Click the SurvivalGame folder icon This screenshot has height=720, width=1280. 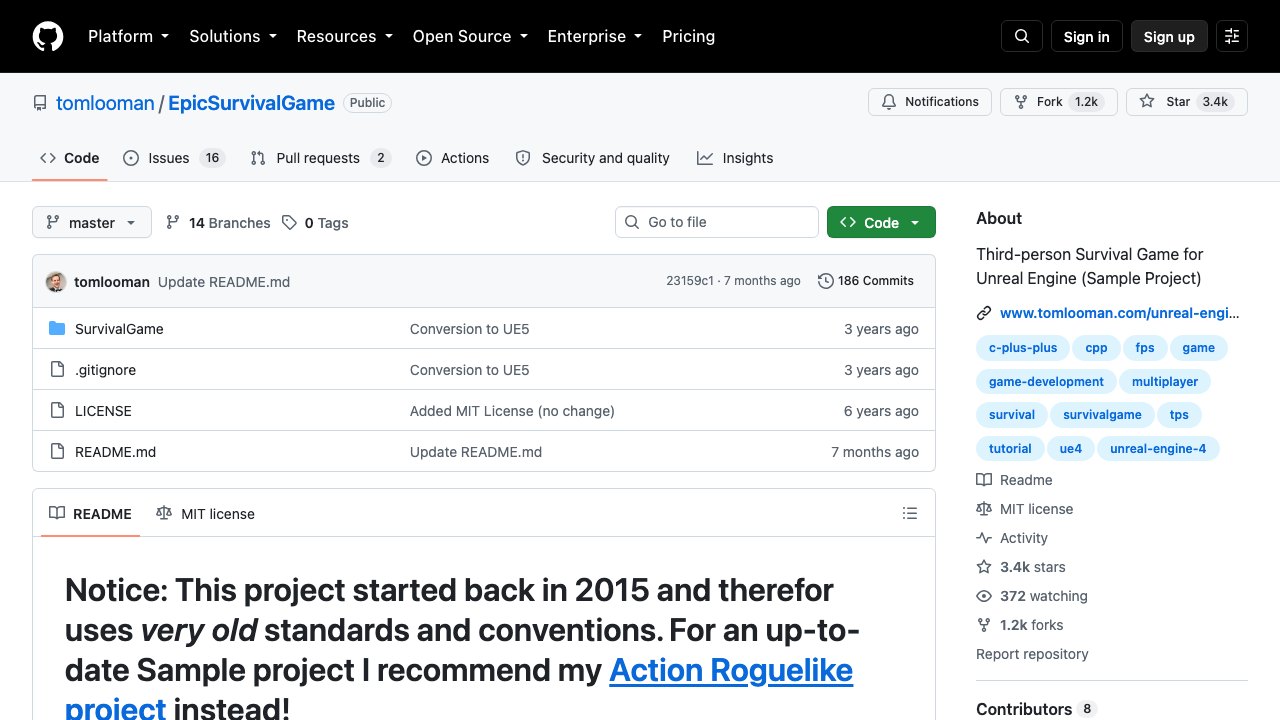[x=57, y=329]
